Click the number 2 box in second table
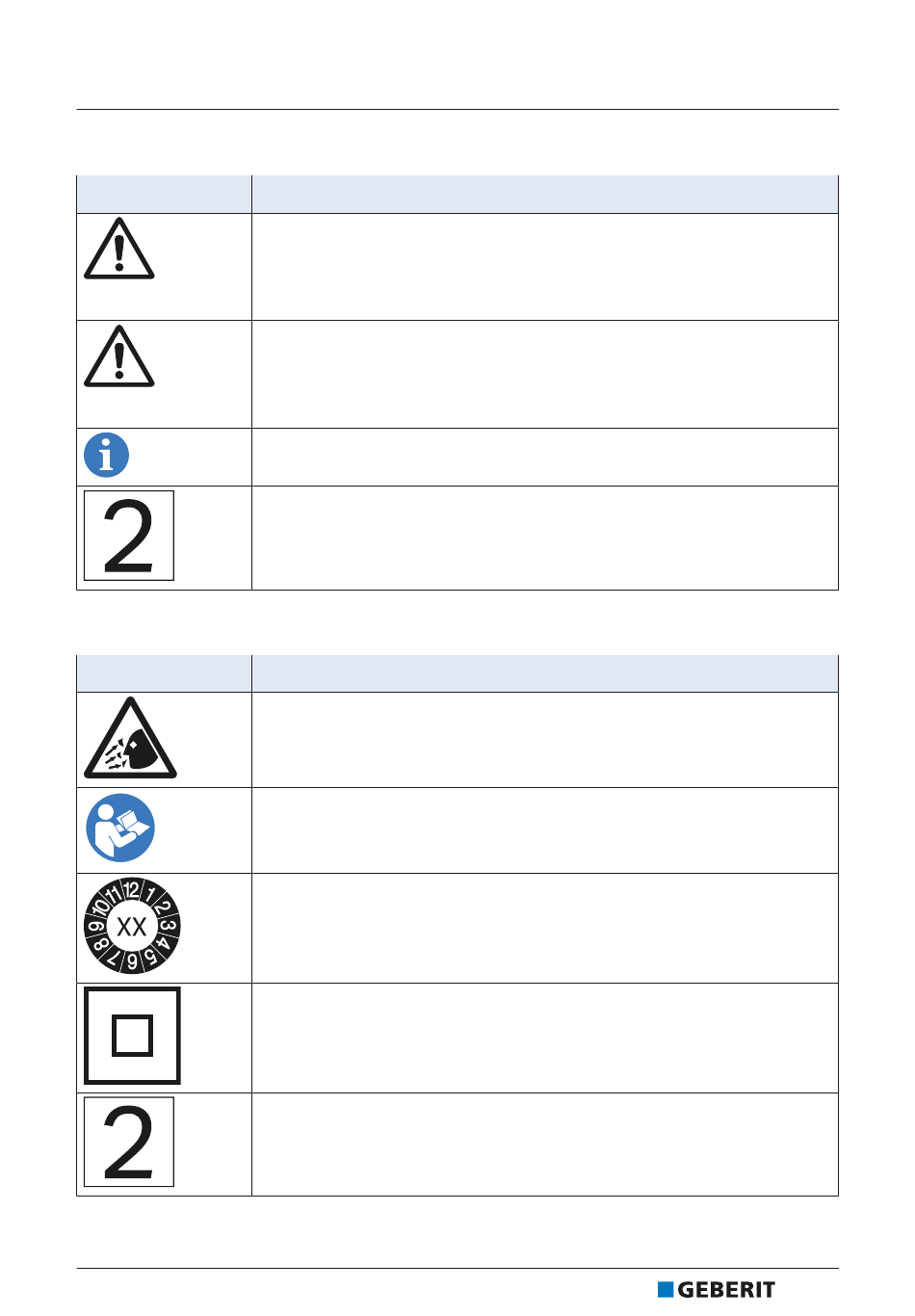The image size is (915, 1316). click(129, 1142)
